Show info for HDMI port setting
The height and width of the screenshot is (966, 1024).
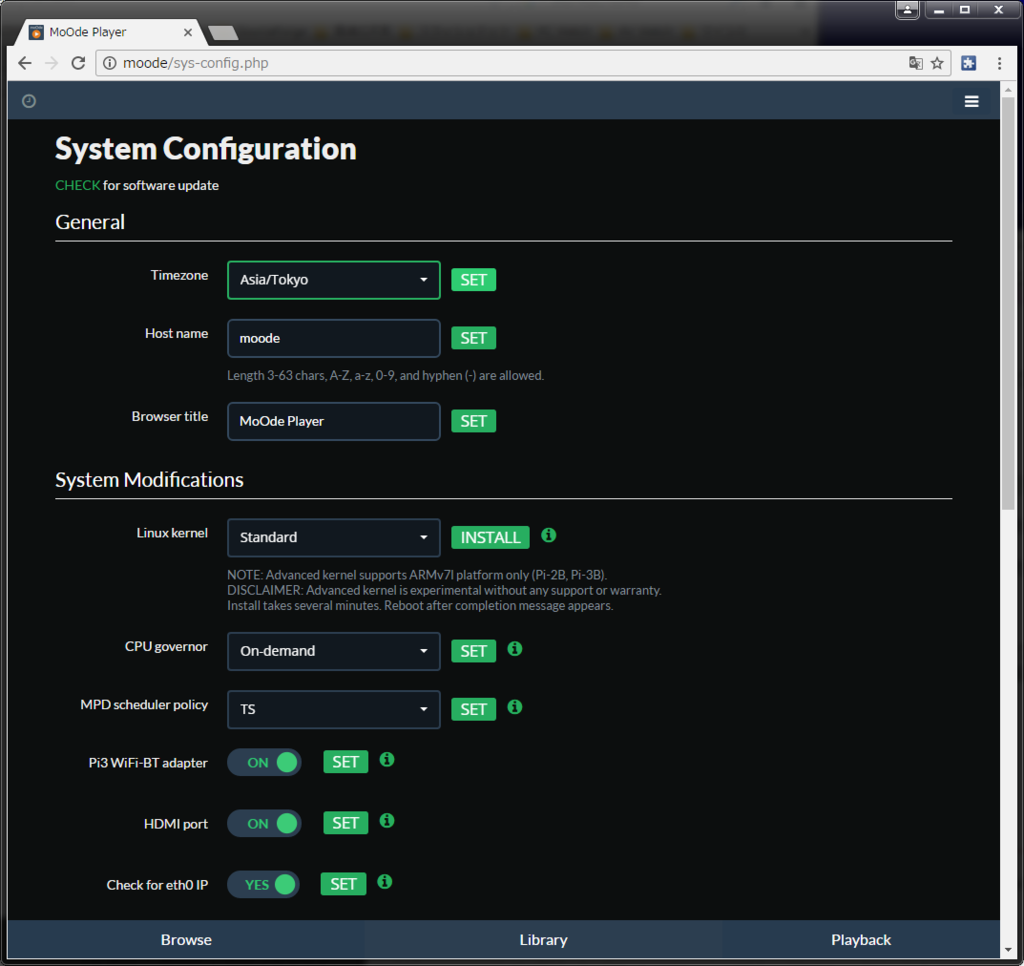click(x=387, y=820)
